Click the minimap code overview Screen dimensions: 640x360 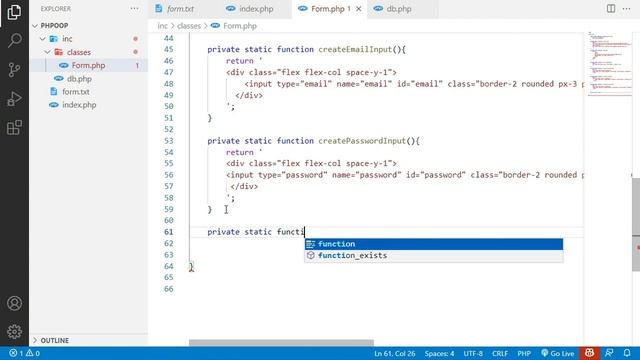point(610,64)
